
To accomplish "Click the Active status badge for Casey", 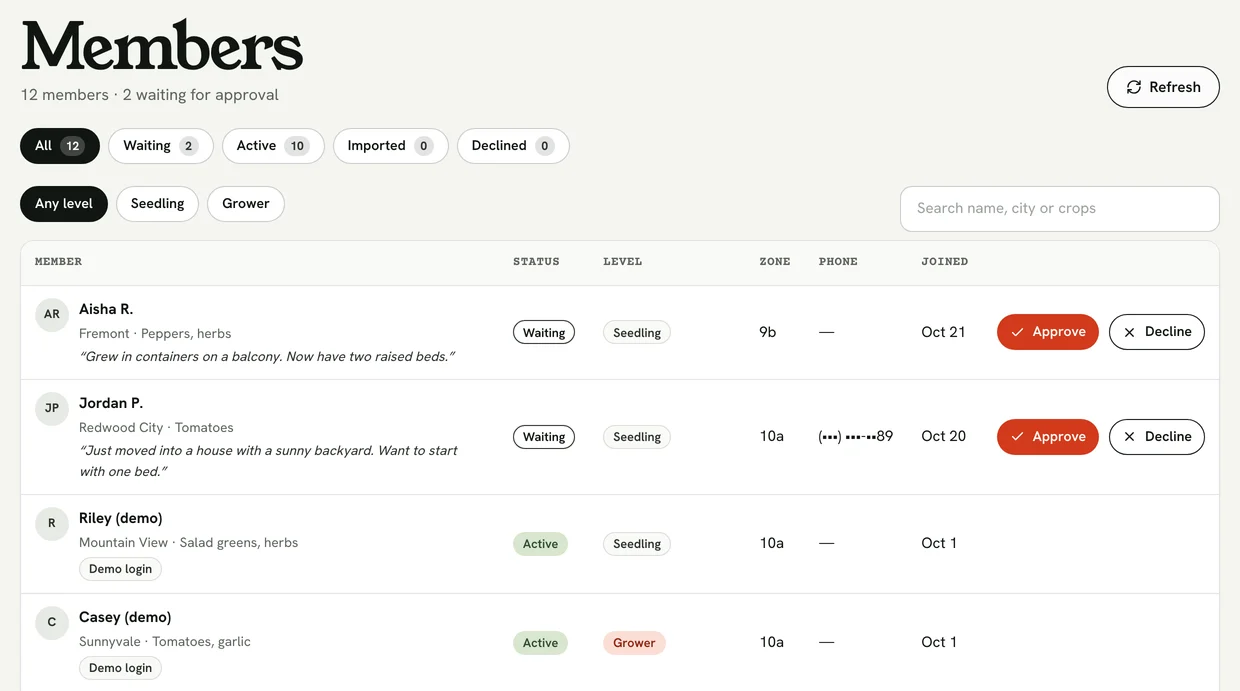I will click(x=540, y=643).
